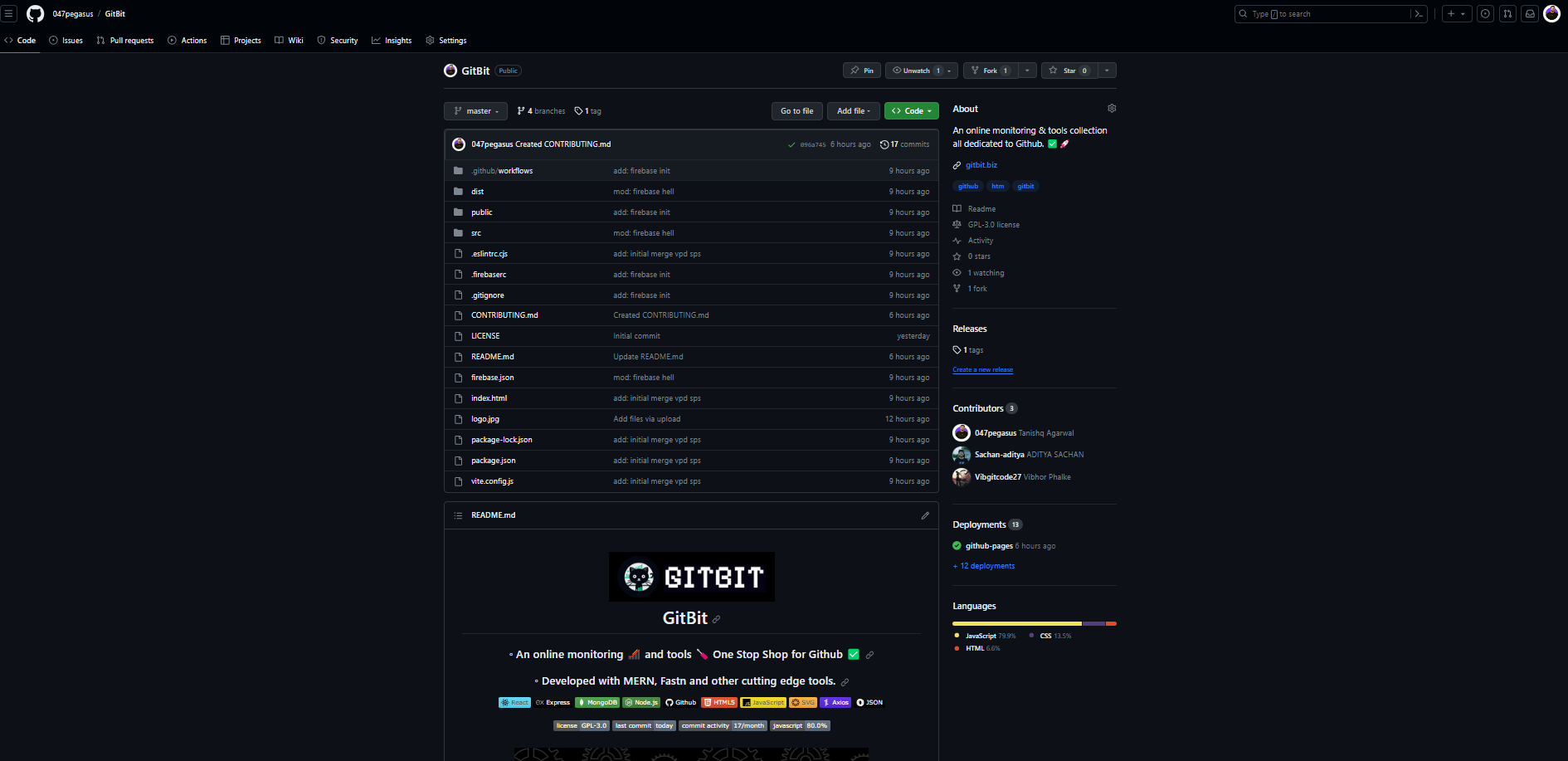Edit the README with the pencil icon
Image resolution: width=1568 pixels, height=761 pixels.
tap(925, 515)
